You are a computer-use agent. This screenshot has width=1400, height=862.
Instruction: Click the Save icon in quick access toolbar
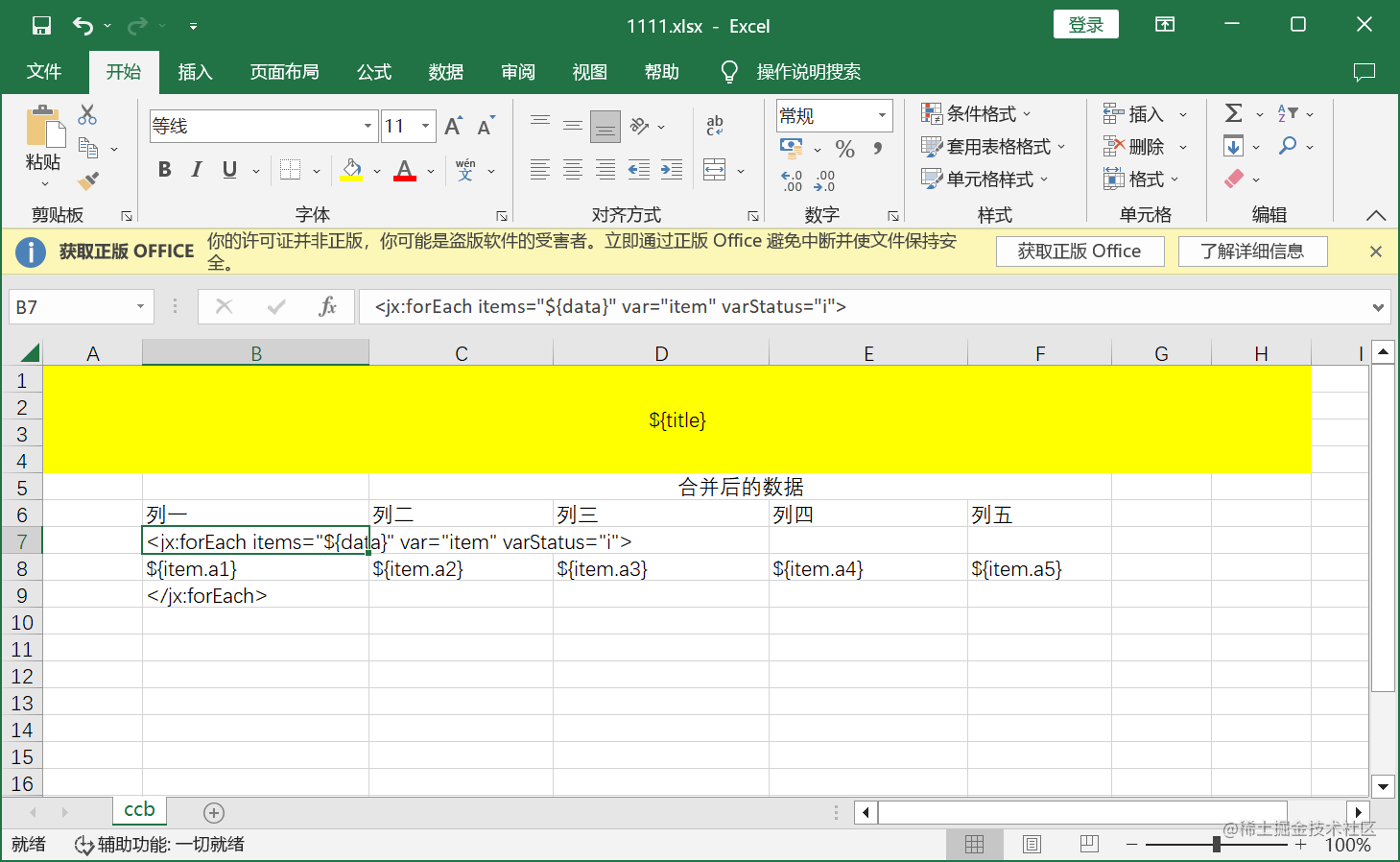click(41, 25)
